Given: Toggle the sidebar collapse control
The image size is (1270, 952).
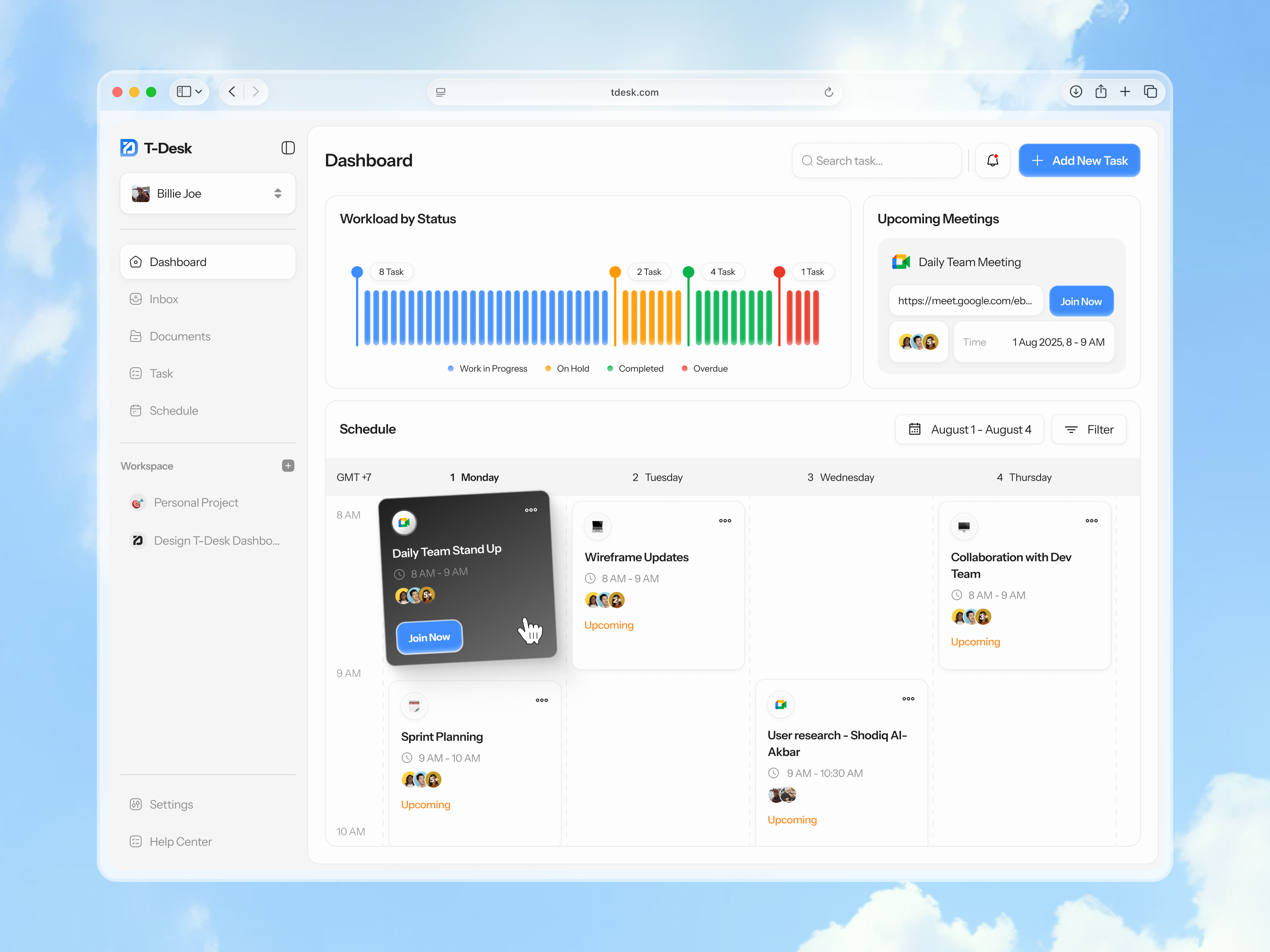Looking at the screenshot, I should (288, 148).
